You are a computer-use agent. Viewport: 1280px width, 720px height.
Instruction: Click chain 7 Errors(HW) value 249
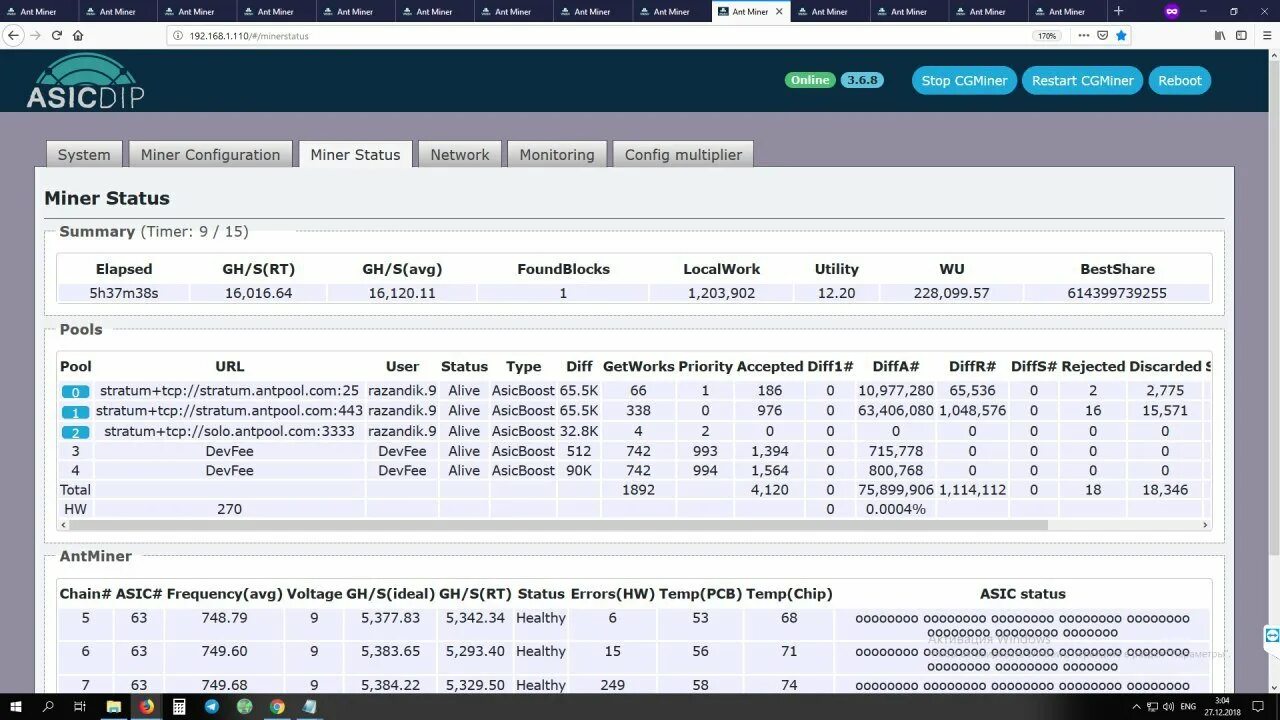coord(612,685)
